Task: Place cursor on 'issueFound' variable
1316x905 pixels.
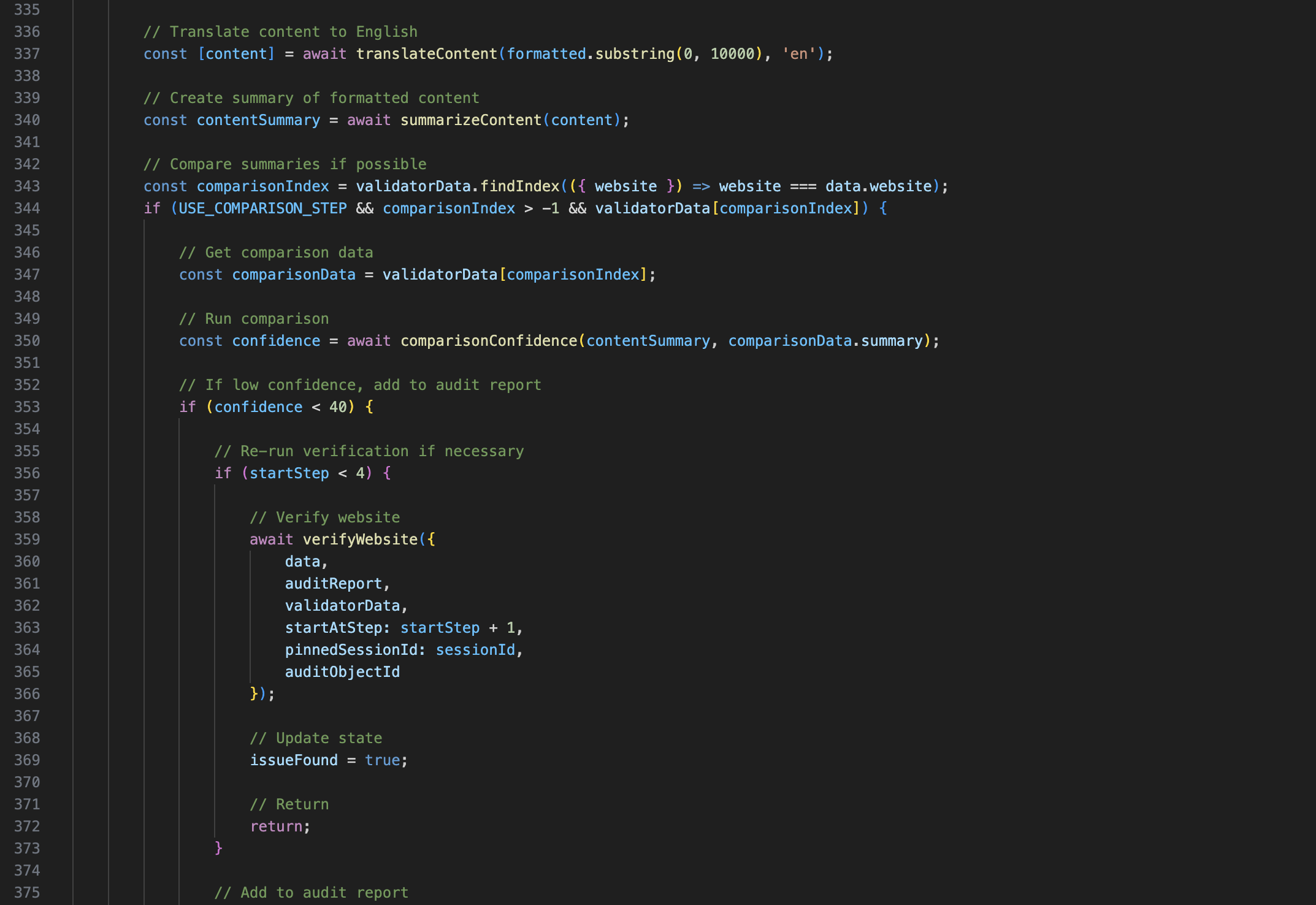Action: (294, 760)
